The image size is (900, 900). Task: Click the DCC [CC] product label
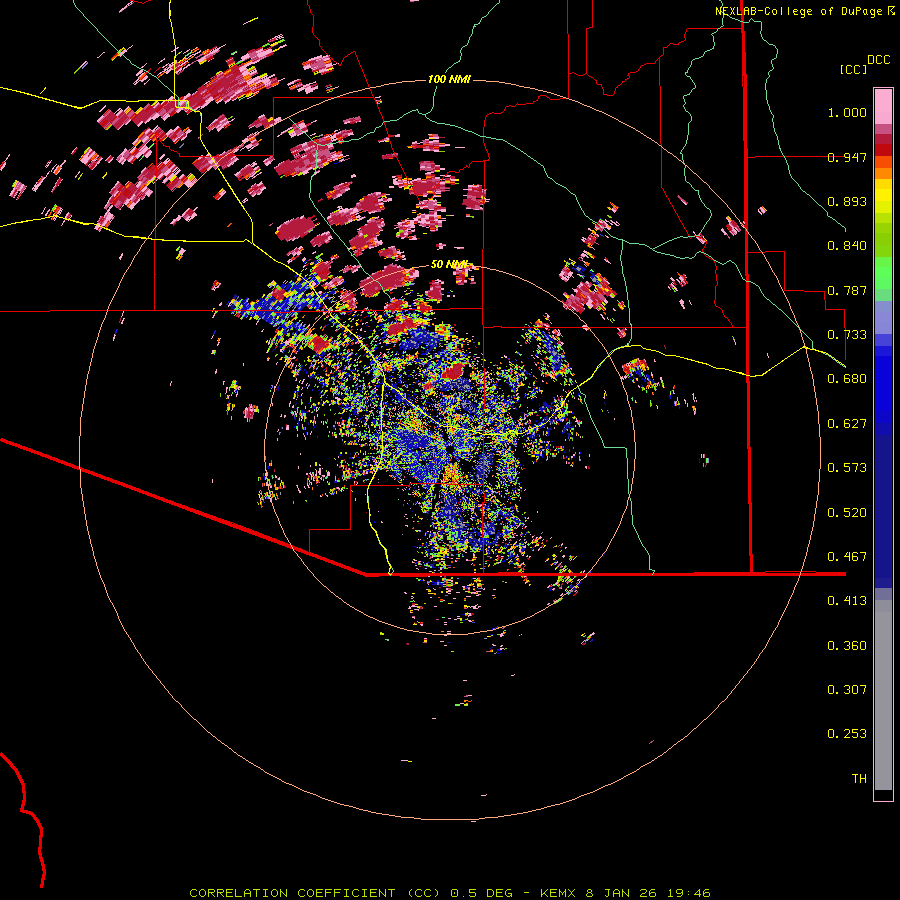(x=864, y=64)
